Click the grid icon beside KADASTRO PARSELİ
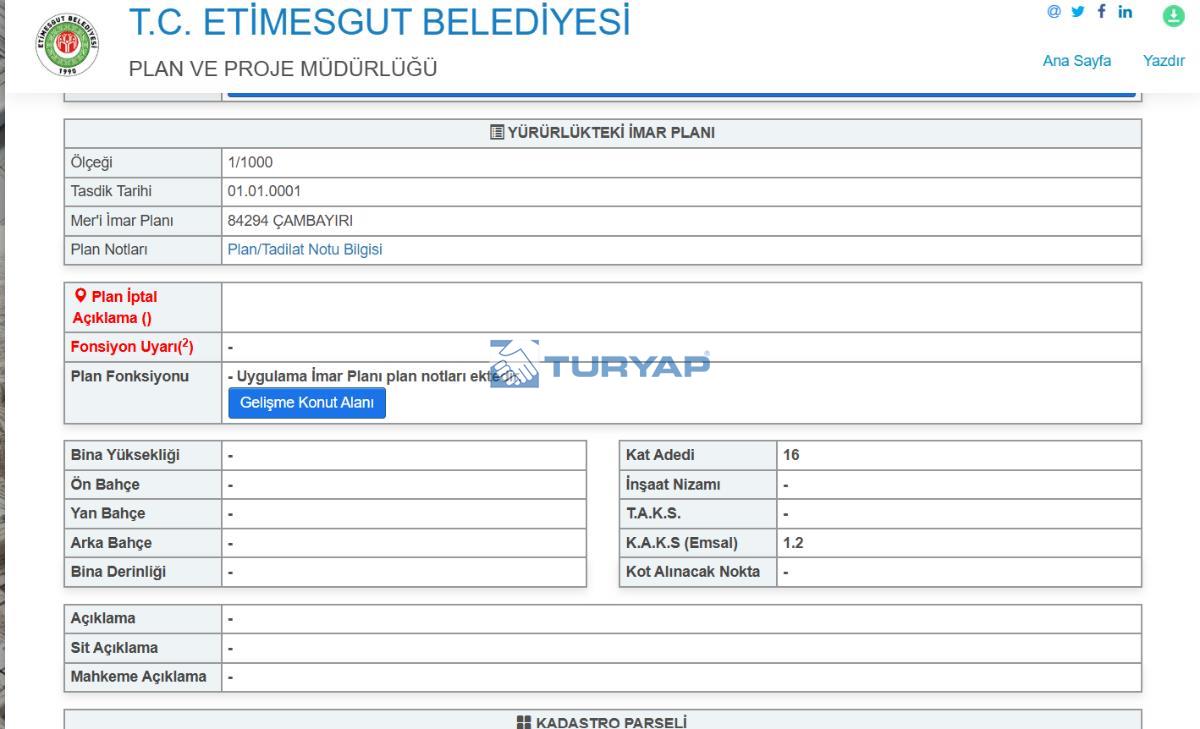This screenshot has width=1200, height=729. click(x=523, y=722)
